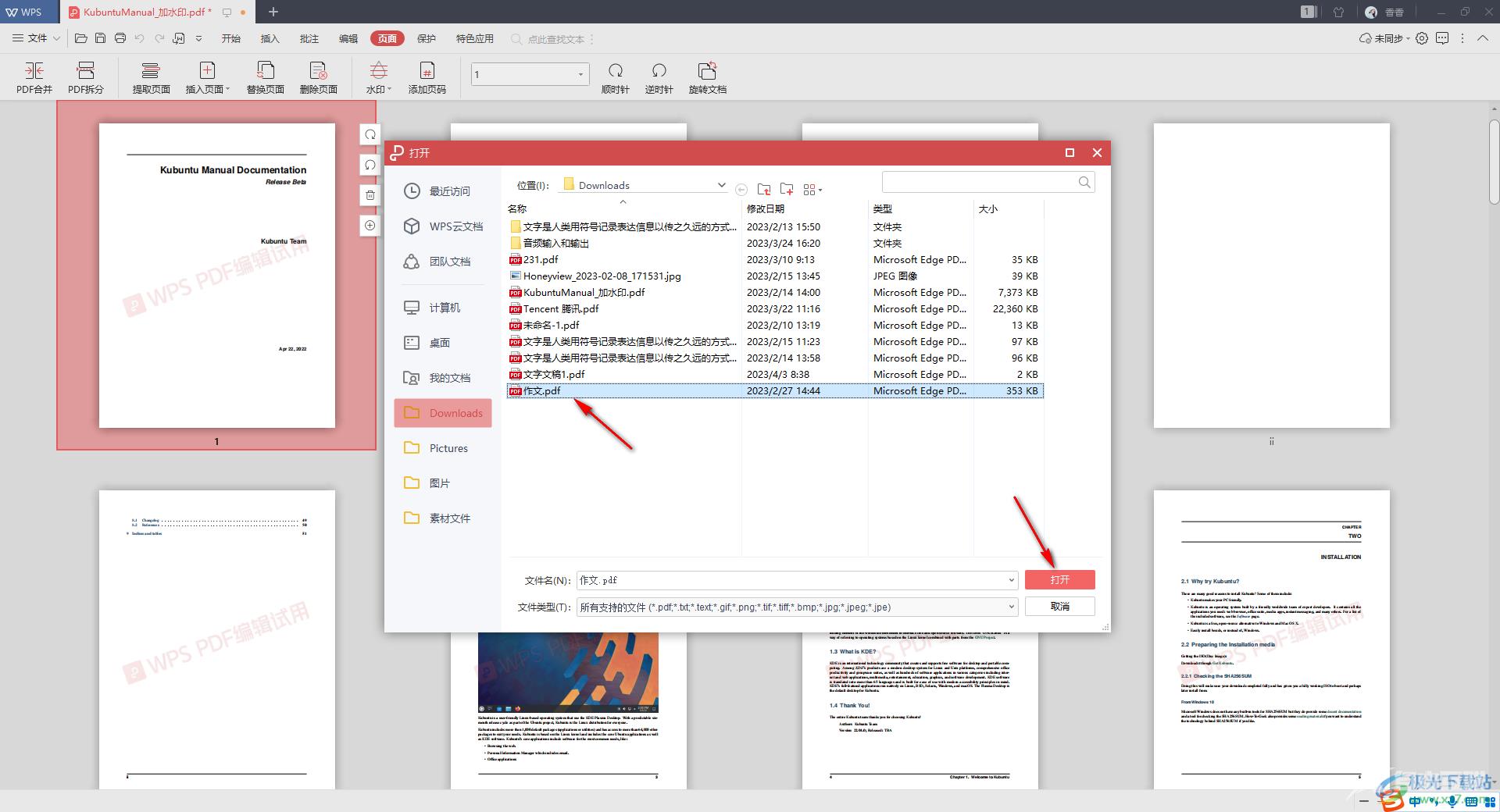Open the page number dropdown in ribbon
Screen dimensions: 1500x812
tap(580, 74)
